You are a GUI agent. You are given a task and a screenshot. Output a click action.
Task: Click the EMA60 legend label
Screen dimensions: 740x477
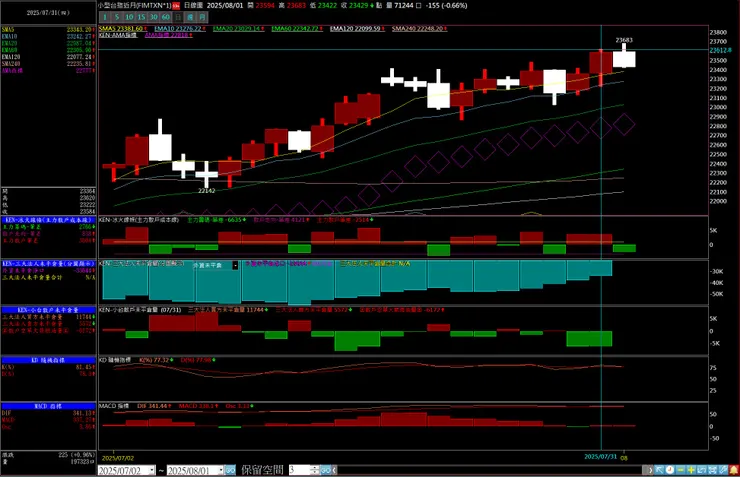(x=295, y=29)
